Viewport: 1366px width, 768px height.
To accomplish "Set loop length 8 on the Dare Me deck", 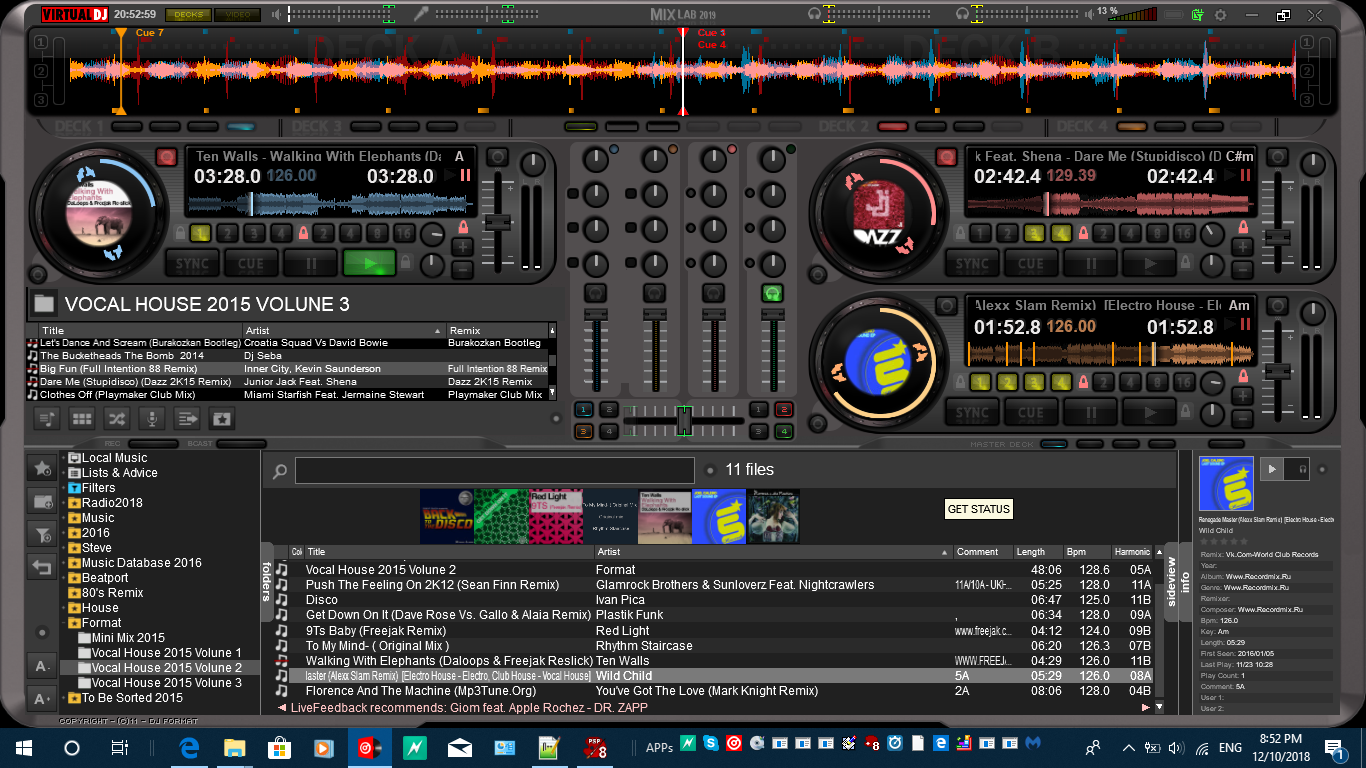I will click(1157, 233).
